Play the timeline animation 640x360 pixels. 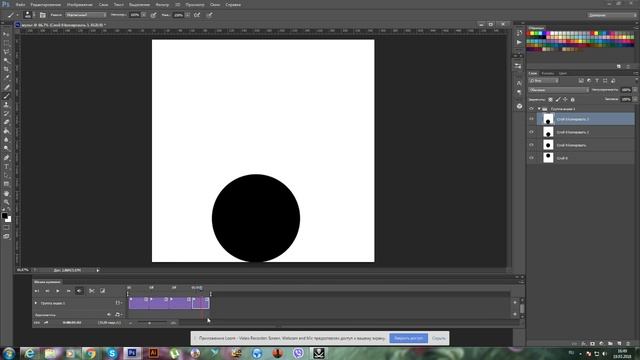click(58, 291)
